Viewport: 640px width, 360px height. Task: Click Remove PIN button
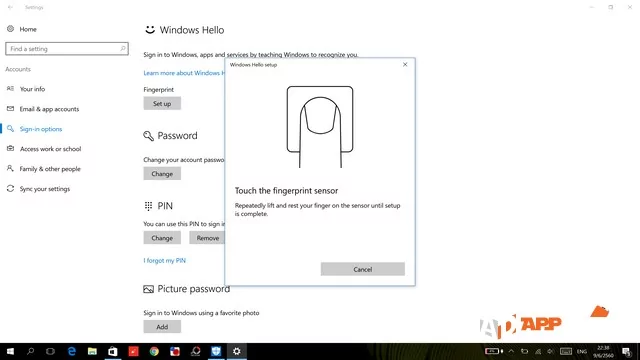207,238
